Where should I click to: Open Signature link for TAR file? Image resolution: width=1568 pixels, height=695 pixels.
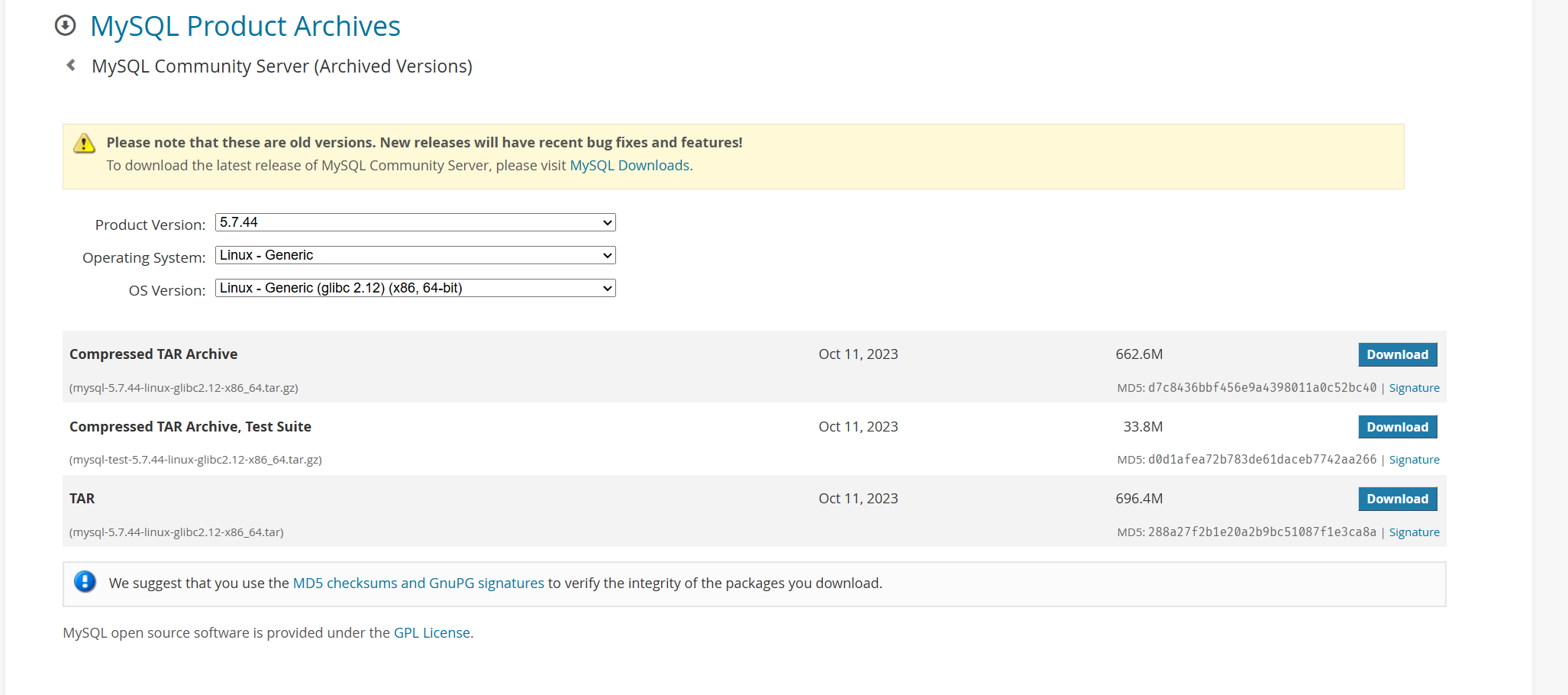[x=1414, y=532]
